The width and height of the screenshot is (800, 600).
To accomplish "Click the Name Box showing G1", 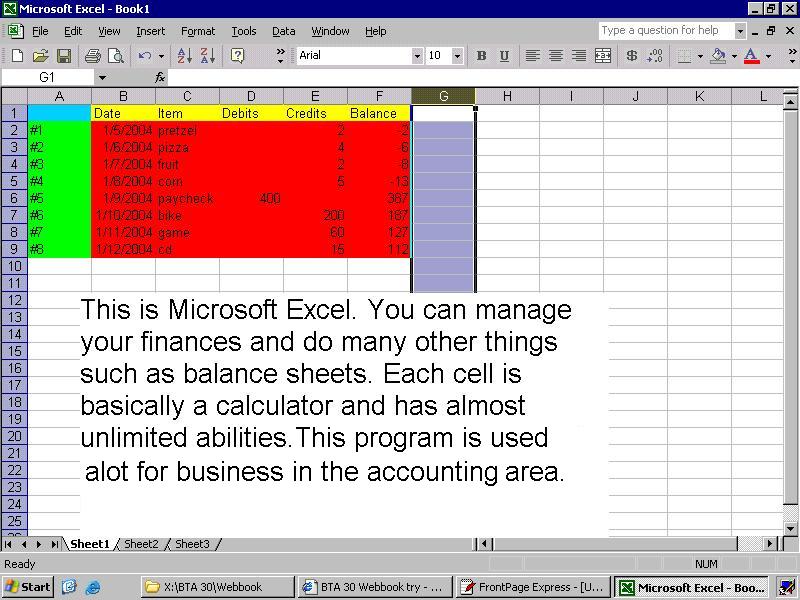I will click(x=47, y=77).
